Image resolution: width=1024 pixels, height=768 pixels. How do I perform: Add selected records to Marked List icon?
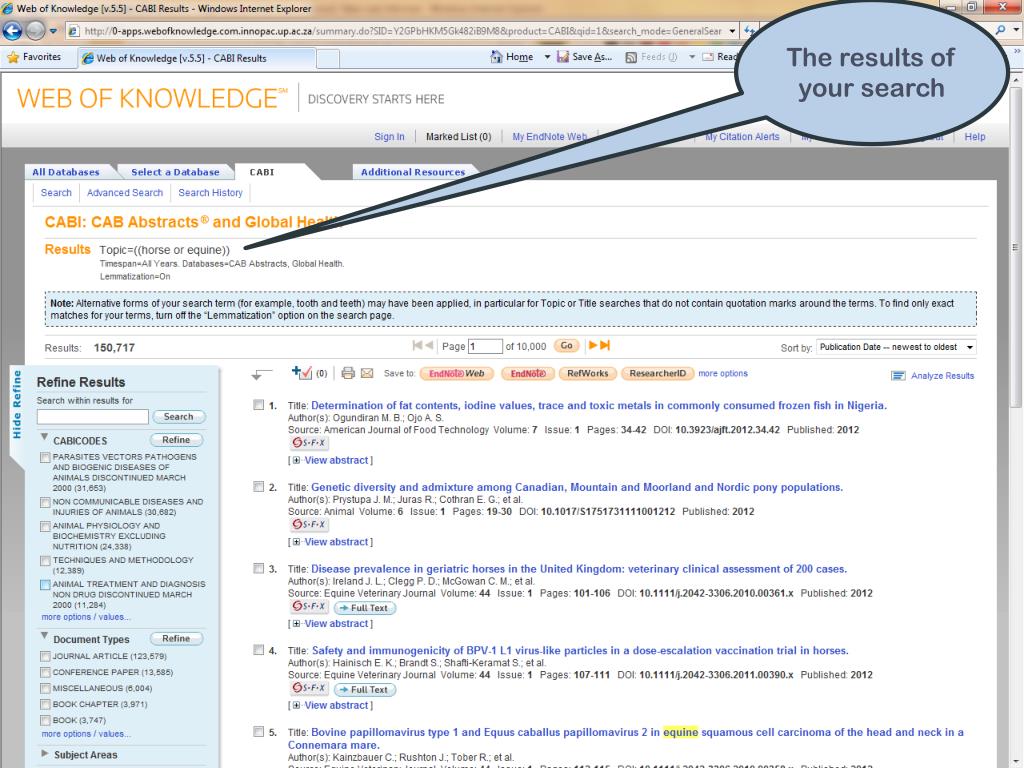click(302, 373)
